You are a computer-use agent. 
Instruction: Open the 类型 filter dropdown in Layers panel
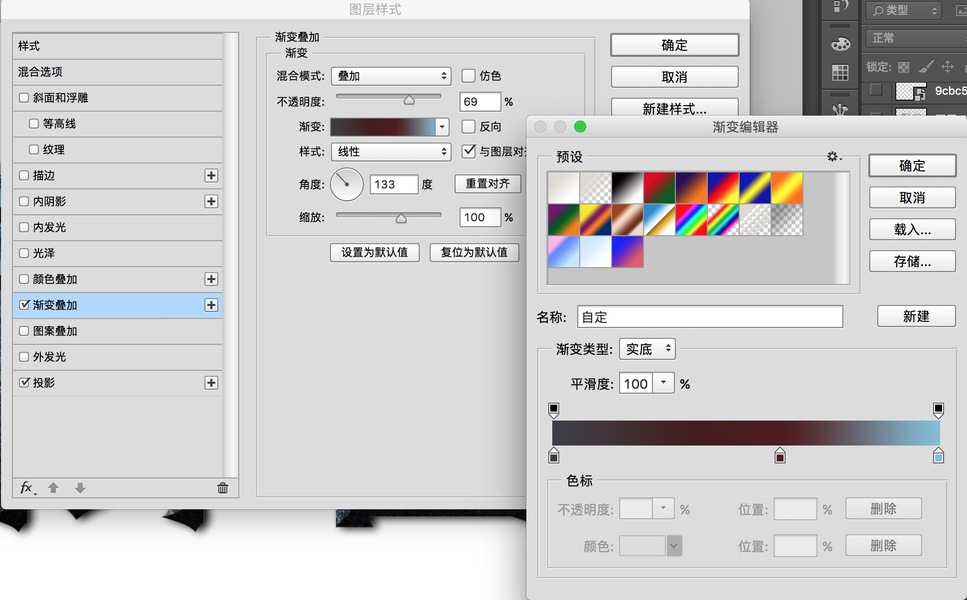coord(905,10)
